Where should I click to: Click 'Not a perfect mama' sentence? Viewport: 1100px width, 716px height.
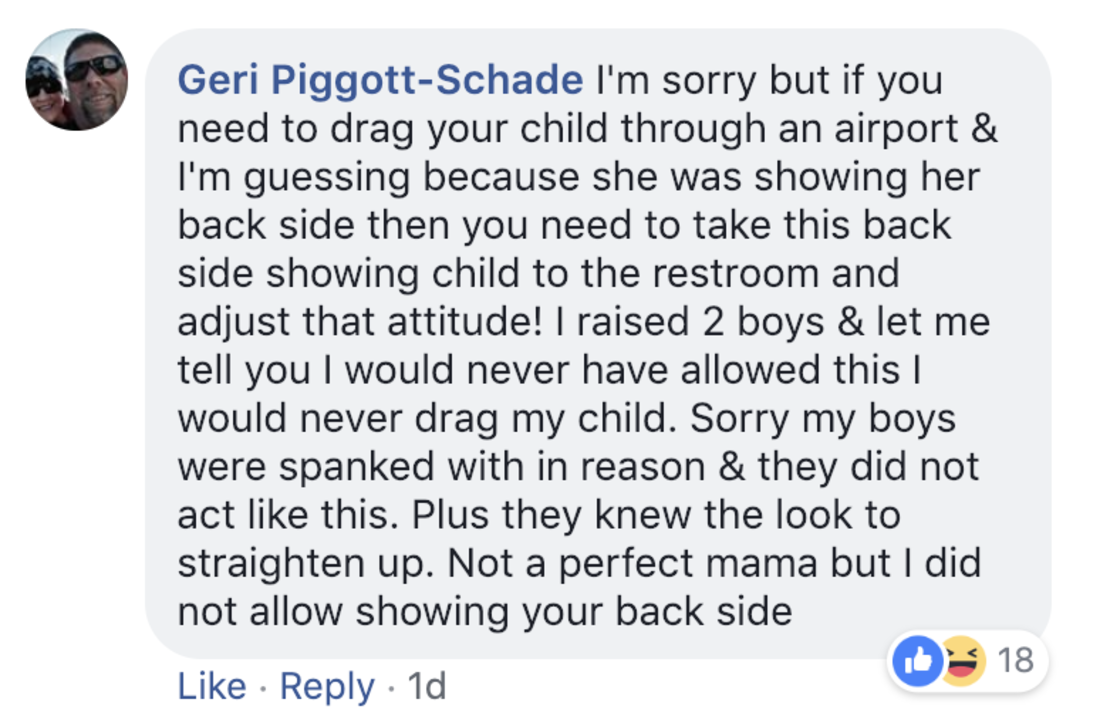[633, 563]
